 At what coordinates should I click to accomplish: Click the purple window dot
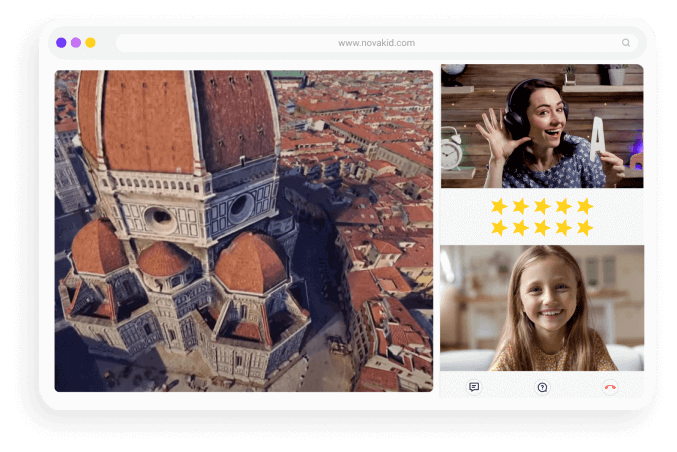pos(61,42)
